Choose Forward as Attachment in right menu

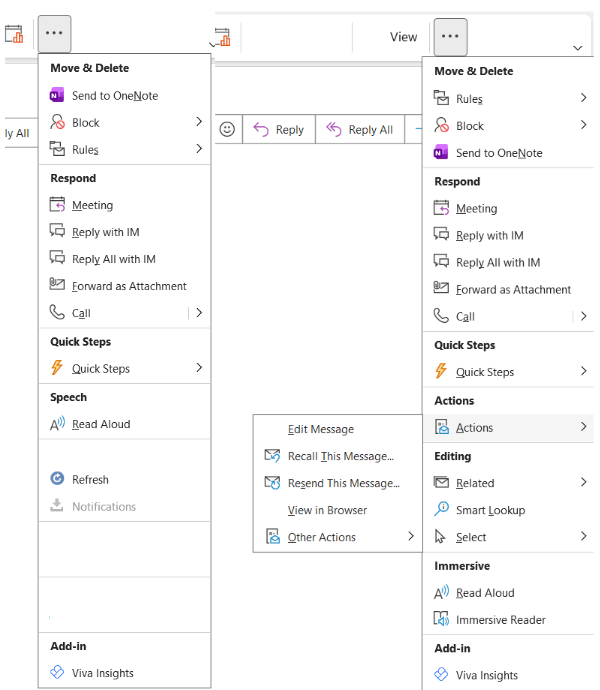[x=508, y=289]
